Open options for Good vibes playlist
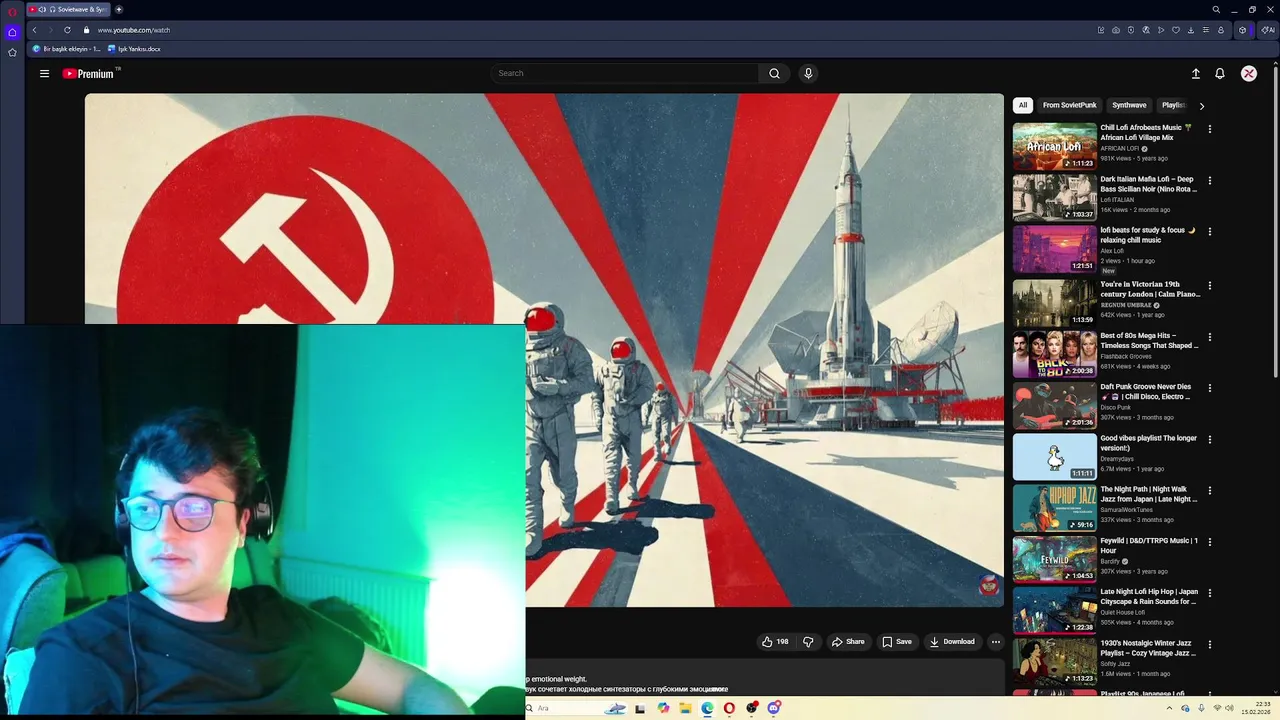 pos(1209,440)
